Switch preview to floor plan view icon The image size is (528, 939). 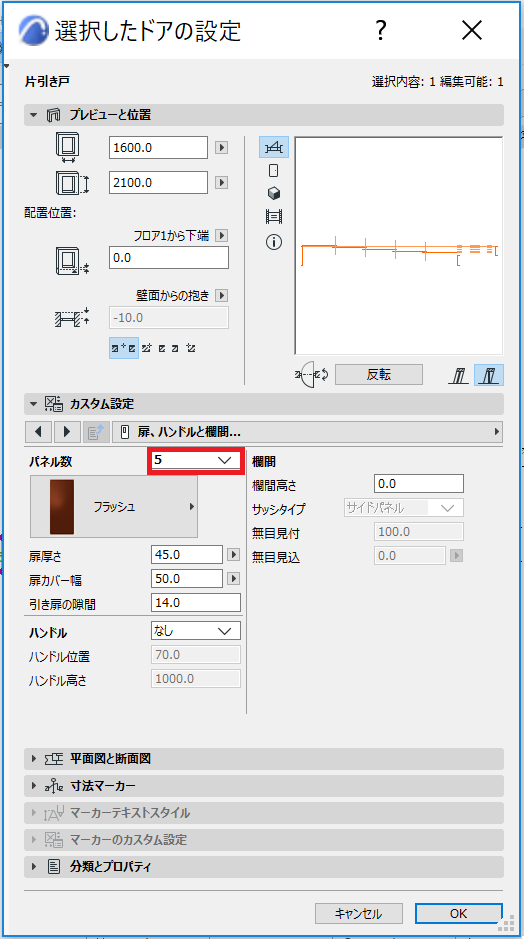click(274, 147)
